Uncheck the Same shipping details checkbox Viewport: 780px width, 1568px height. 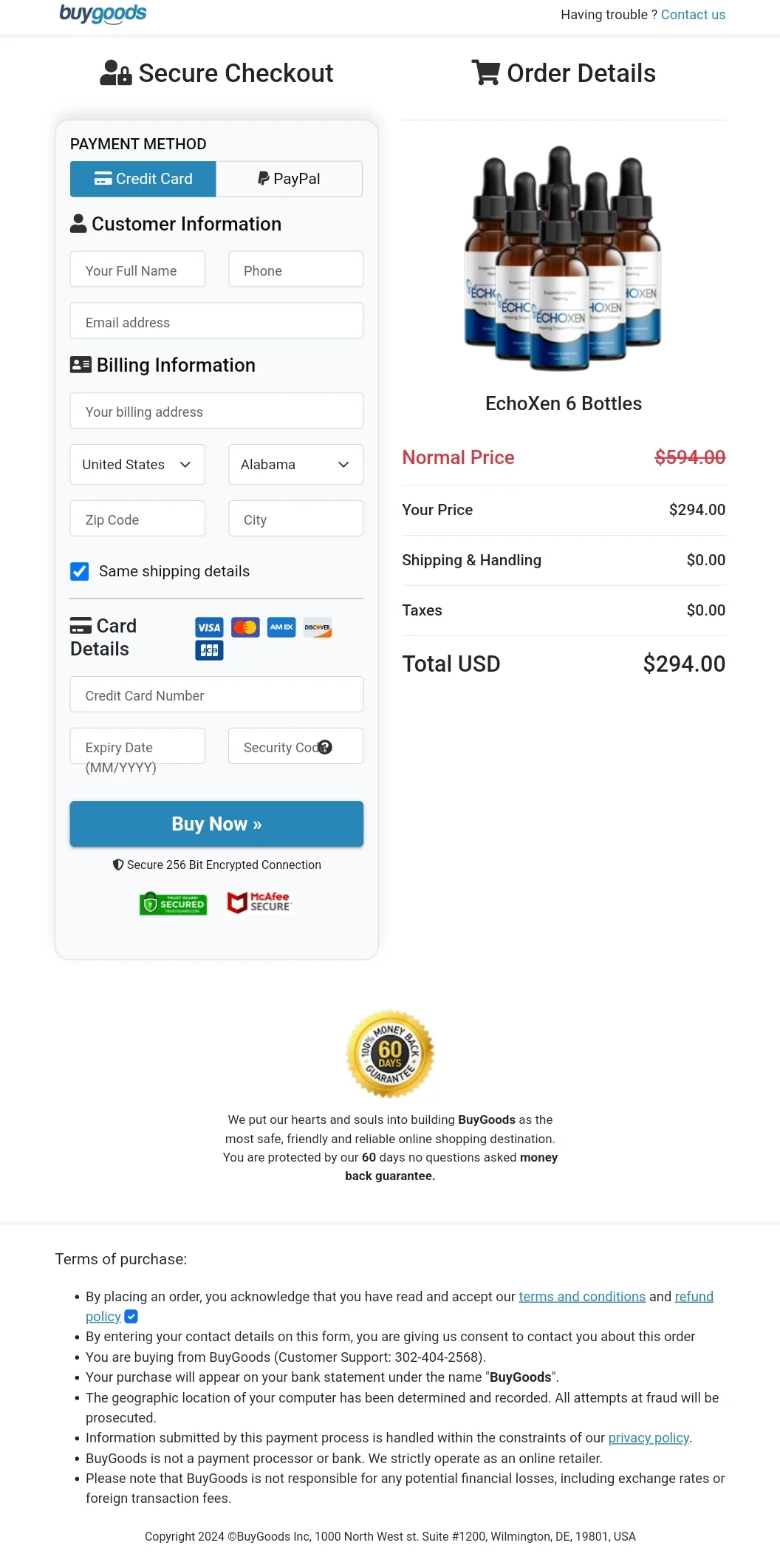[79, 571]
